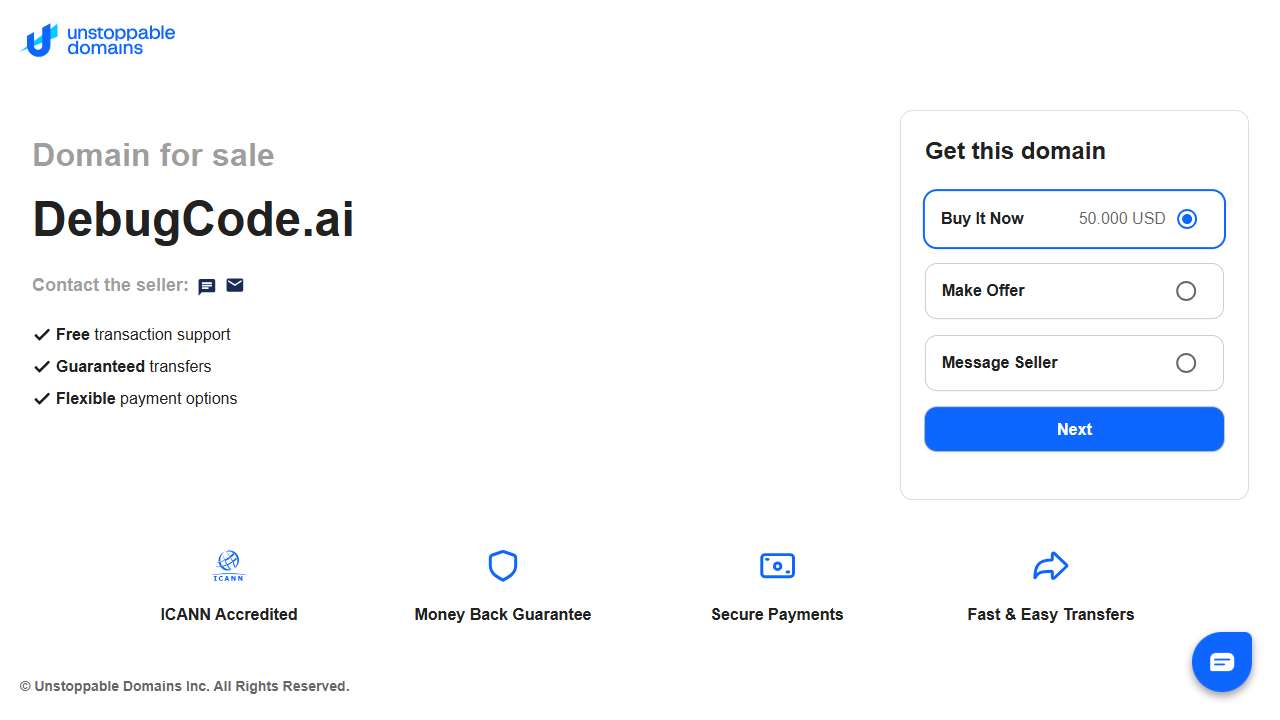Click the Money Back Guarantee shield icon
This screenshot has width=1280, height=720.
click(x=502, y=566)
